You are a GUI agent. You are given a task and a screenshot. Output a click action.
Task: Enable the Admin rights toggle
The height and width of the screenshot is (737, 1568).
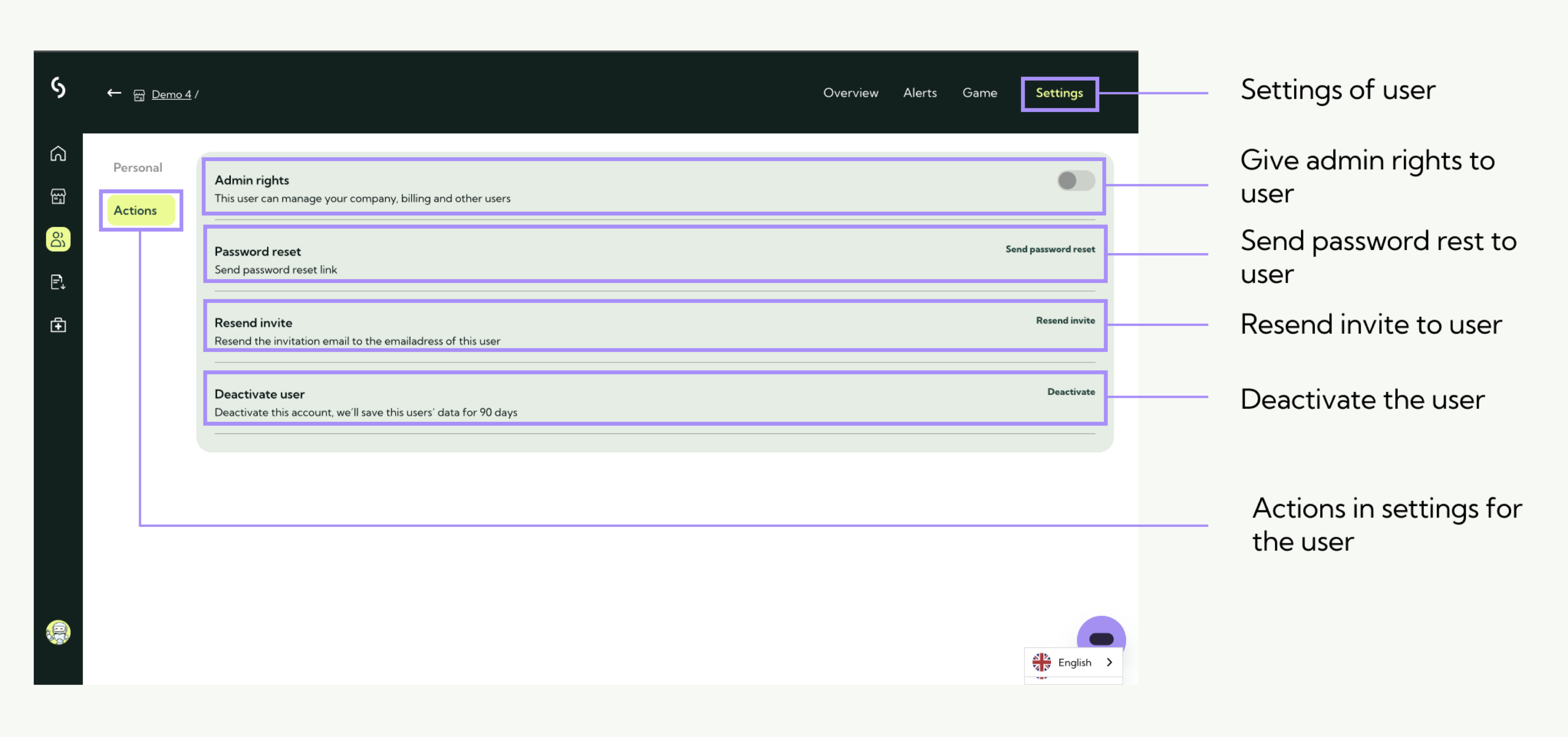(1075, 181)
